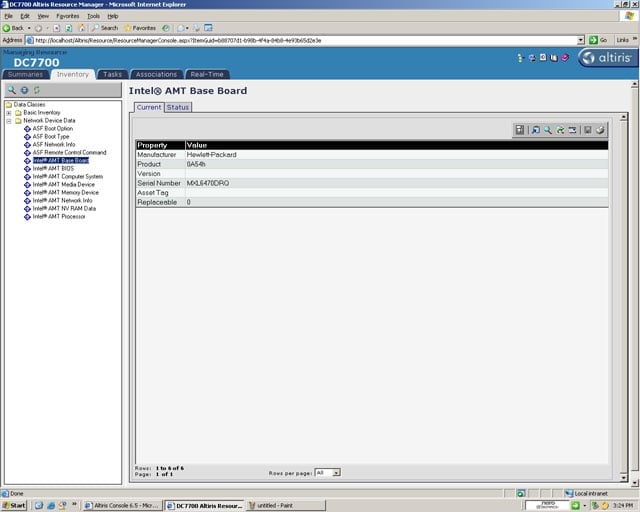The height and width of the screenshot is (512, 640).
Task: Select Intel AMT Media Device item
Action: (x=63, y=185)
